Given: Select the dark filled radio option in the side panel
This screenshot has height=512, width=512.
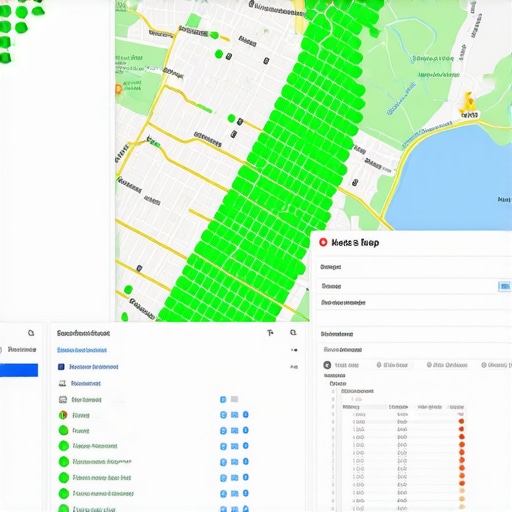Looking at the screenshot, I should (327, 365).
